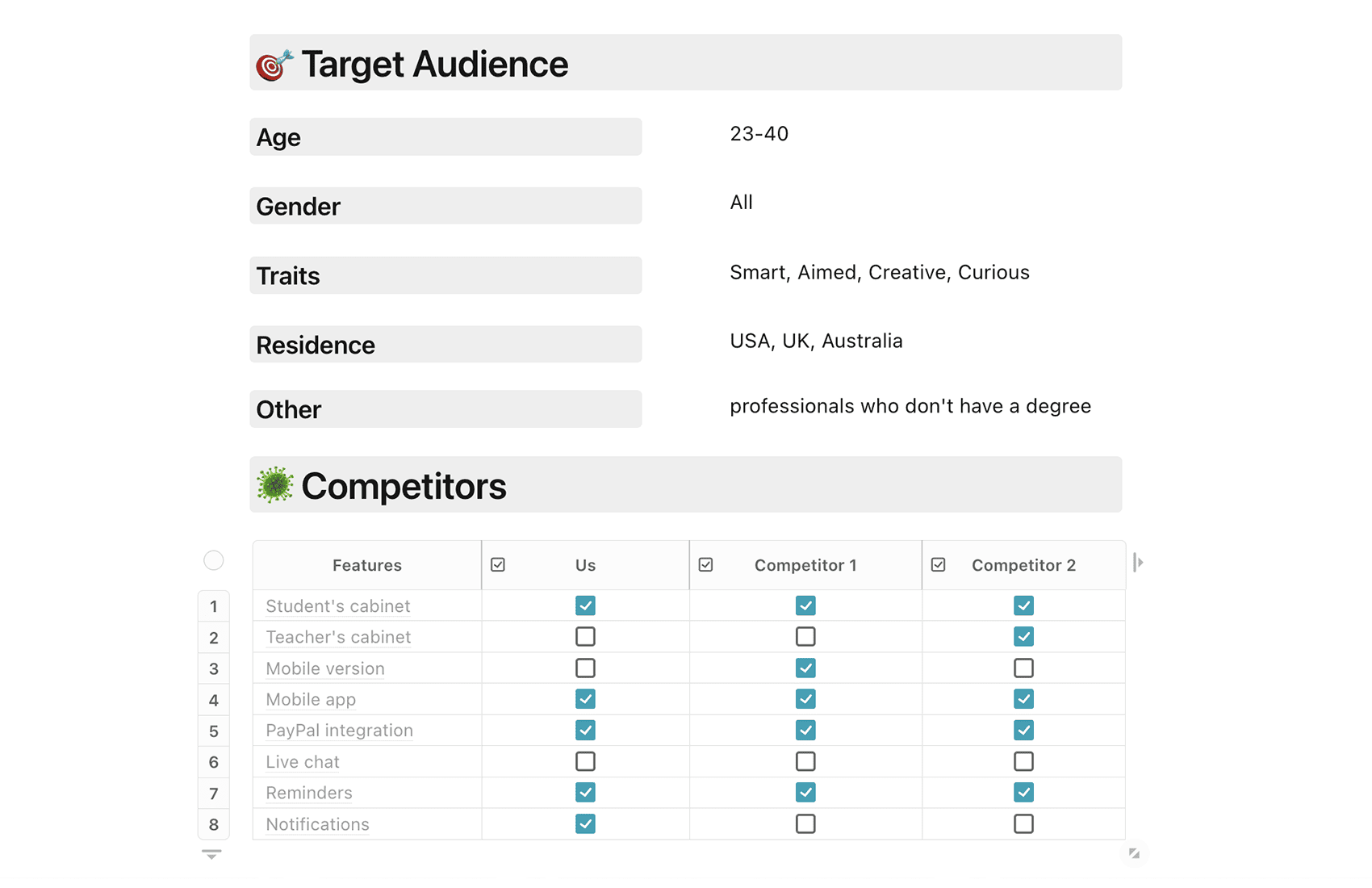Click checkbox icon in Competitor 2 header

click(x=938, y=565)
